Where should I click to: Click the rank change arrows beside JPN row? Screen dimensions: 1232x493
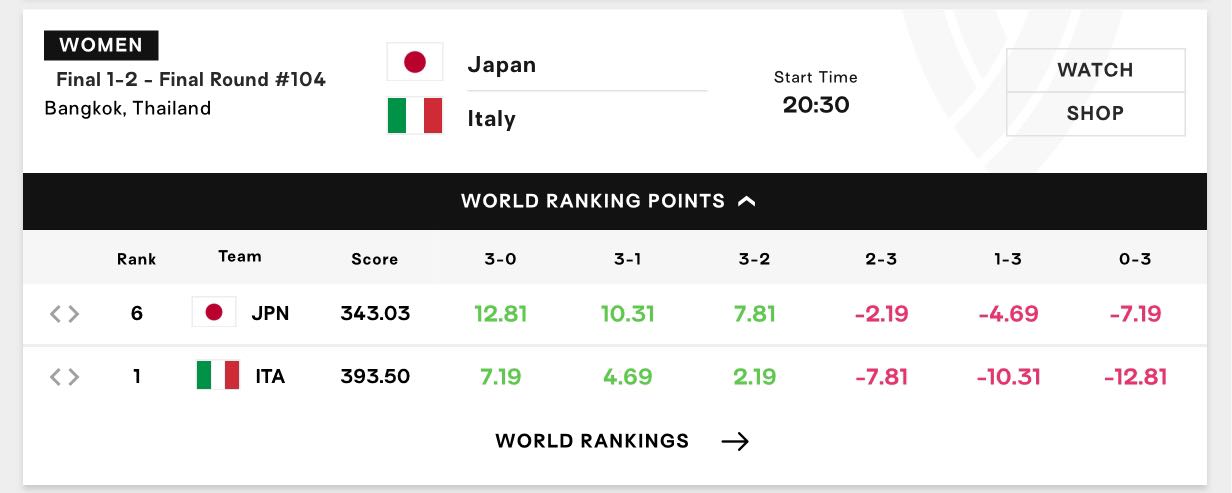[65, 314]
